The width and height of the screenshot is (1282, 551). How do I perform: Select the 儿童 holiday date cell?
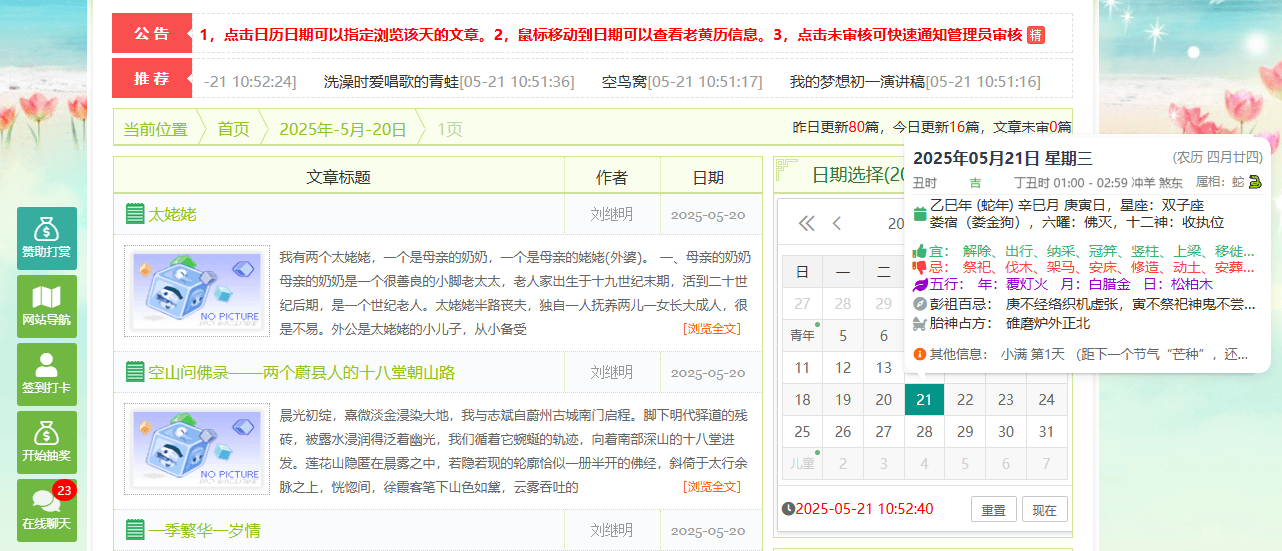coord(802,464)
